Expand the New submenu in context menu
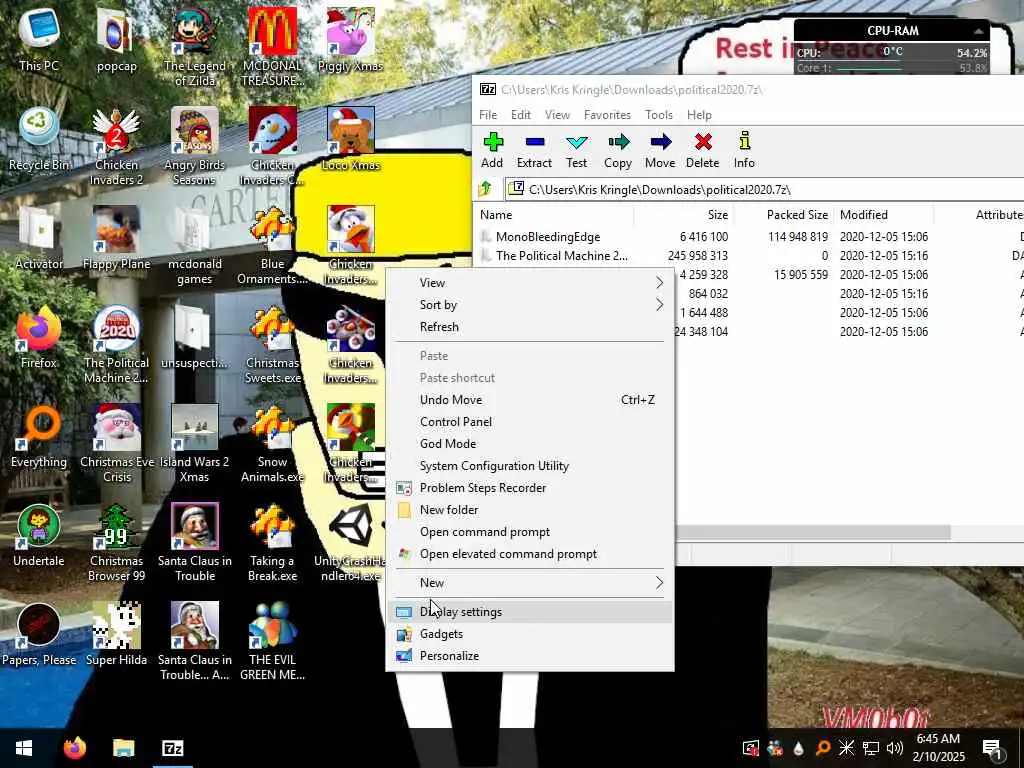1024x768 pixels. click(x=530, y=583)
